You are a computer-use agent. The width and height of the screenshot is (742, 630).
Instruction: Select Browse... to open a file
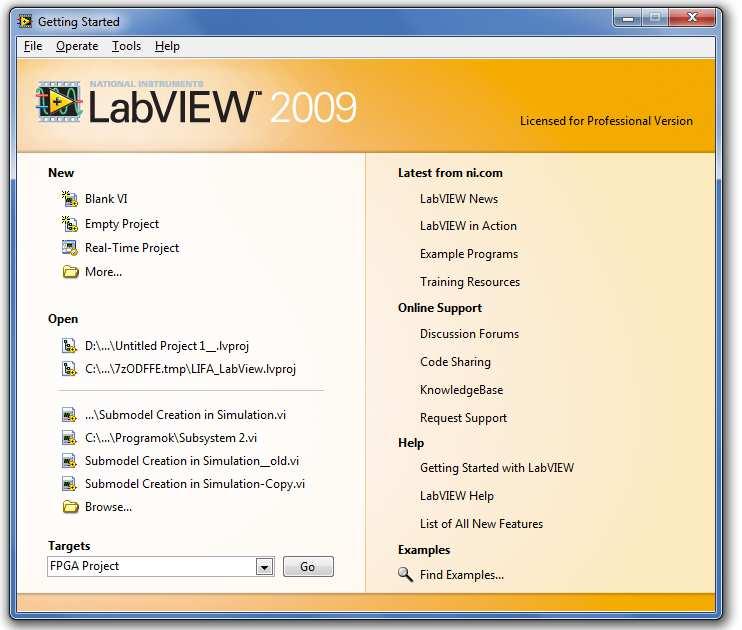[x=108, y=507]
